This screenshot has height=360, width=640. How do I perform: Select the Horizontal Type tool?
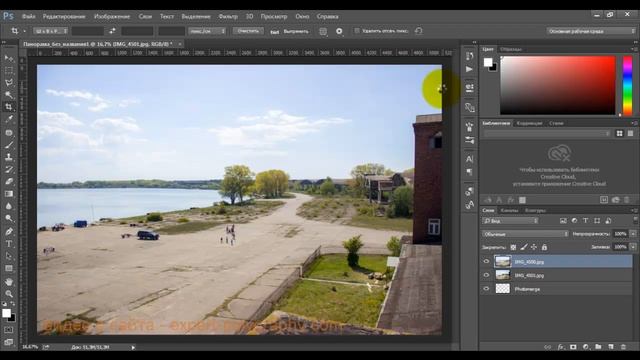pyautogui.click(x=9, y=244)
